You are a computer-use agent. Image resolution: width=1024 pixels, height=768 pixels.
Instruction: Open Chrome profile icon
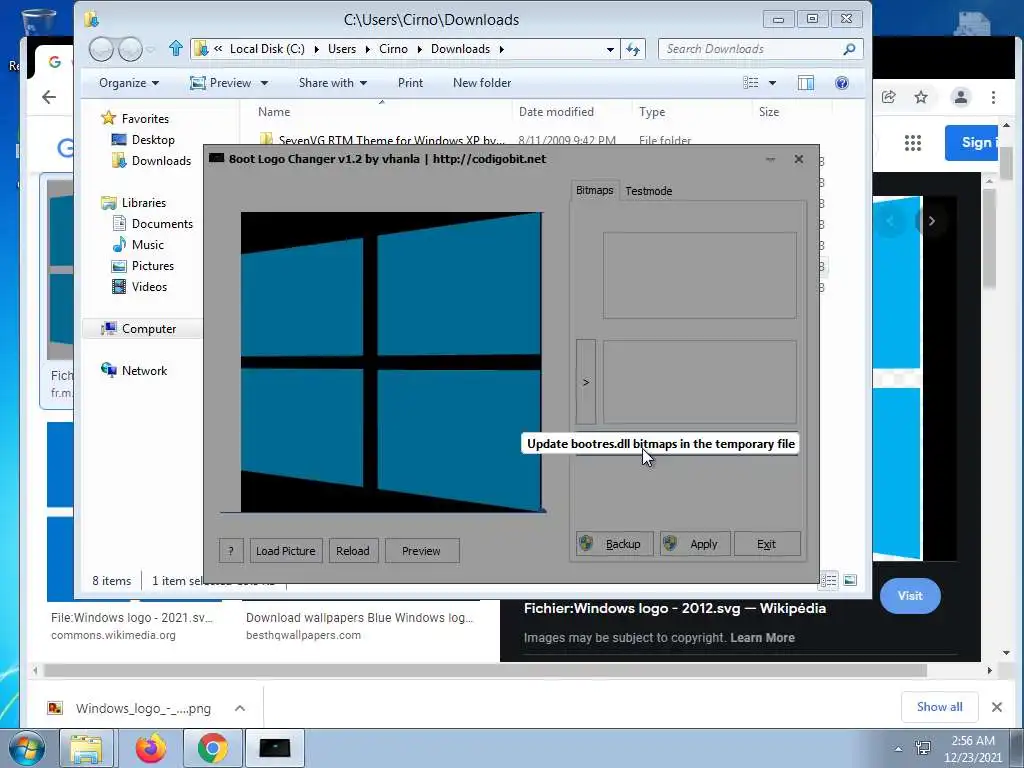pos(961,97)
